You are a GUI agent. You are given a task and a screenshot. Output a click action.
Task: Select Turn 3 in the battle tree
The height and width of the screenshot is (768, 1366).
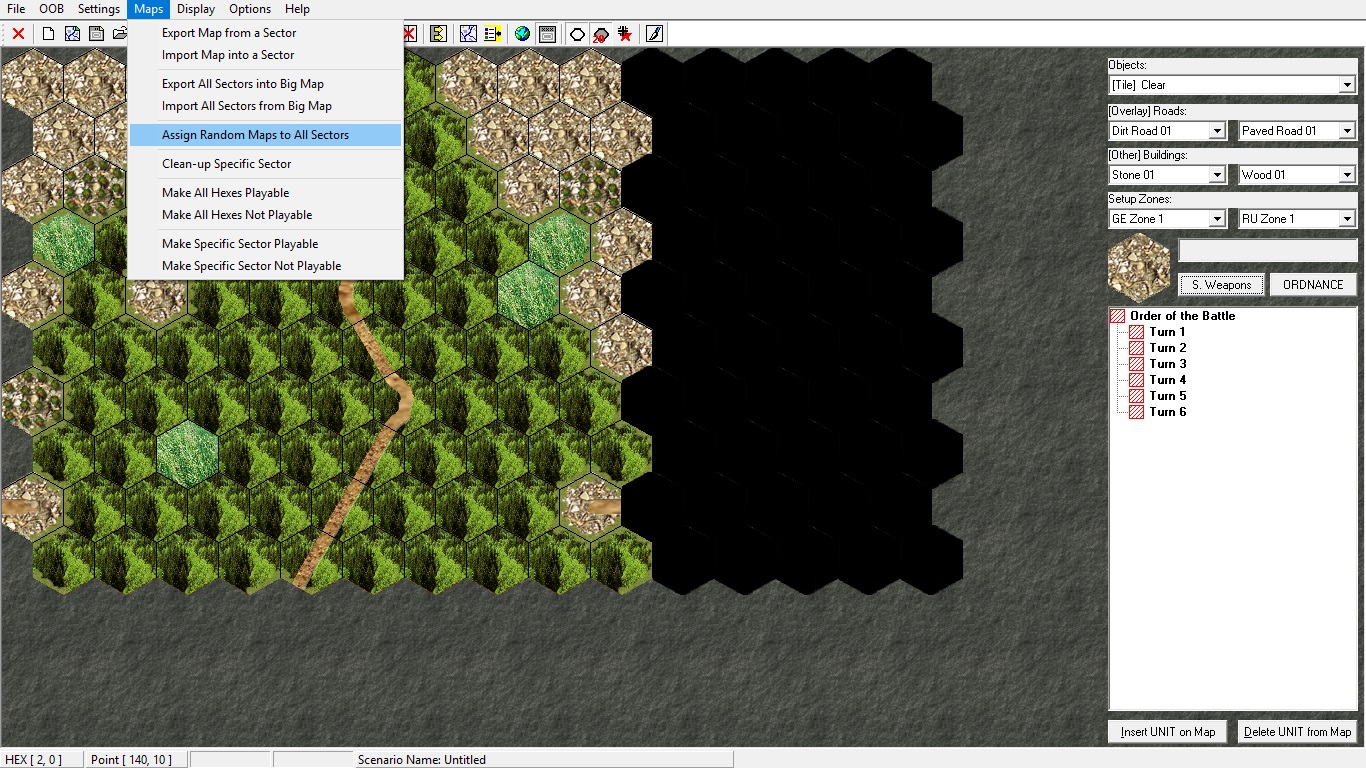point(1167,364)
